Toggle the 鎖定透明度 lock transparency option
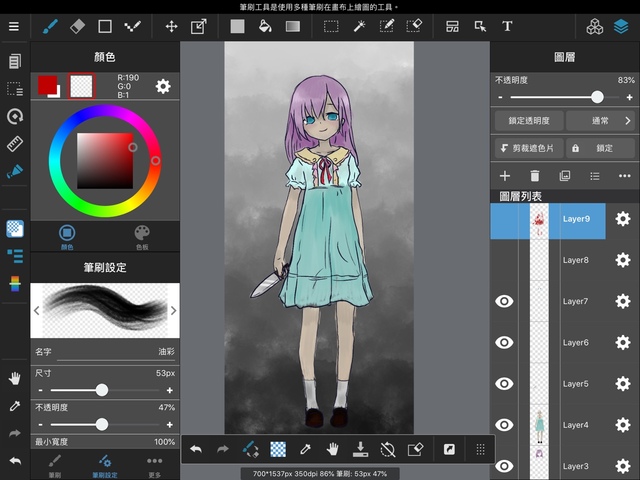640x480 pixels. (x=527, y=121)
